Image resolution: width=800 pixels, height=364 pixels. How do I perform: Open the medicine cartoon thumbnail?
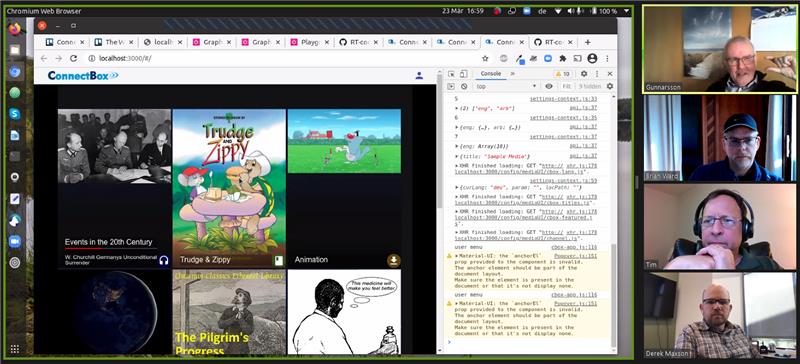click(344, 312)
